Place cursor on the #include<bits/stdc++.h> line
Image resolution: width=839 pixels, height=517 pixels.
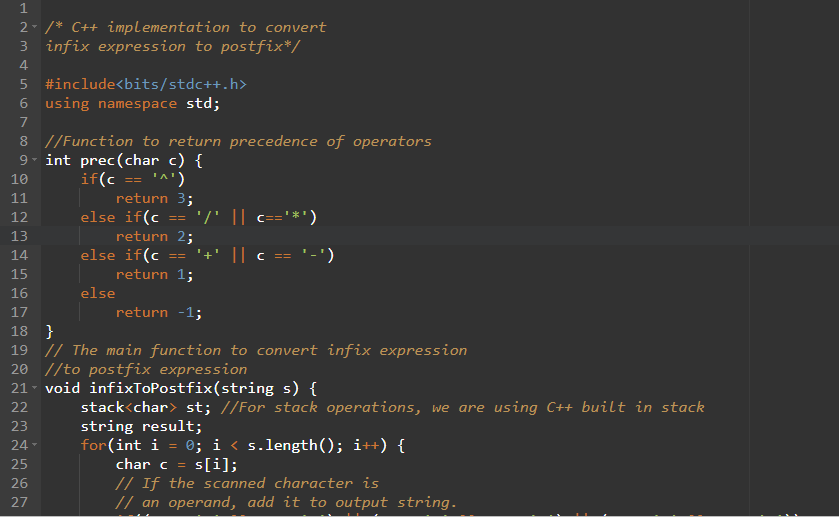pyautogui.click(x=146, y=84)
